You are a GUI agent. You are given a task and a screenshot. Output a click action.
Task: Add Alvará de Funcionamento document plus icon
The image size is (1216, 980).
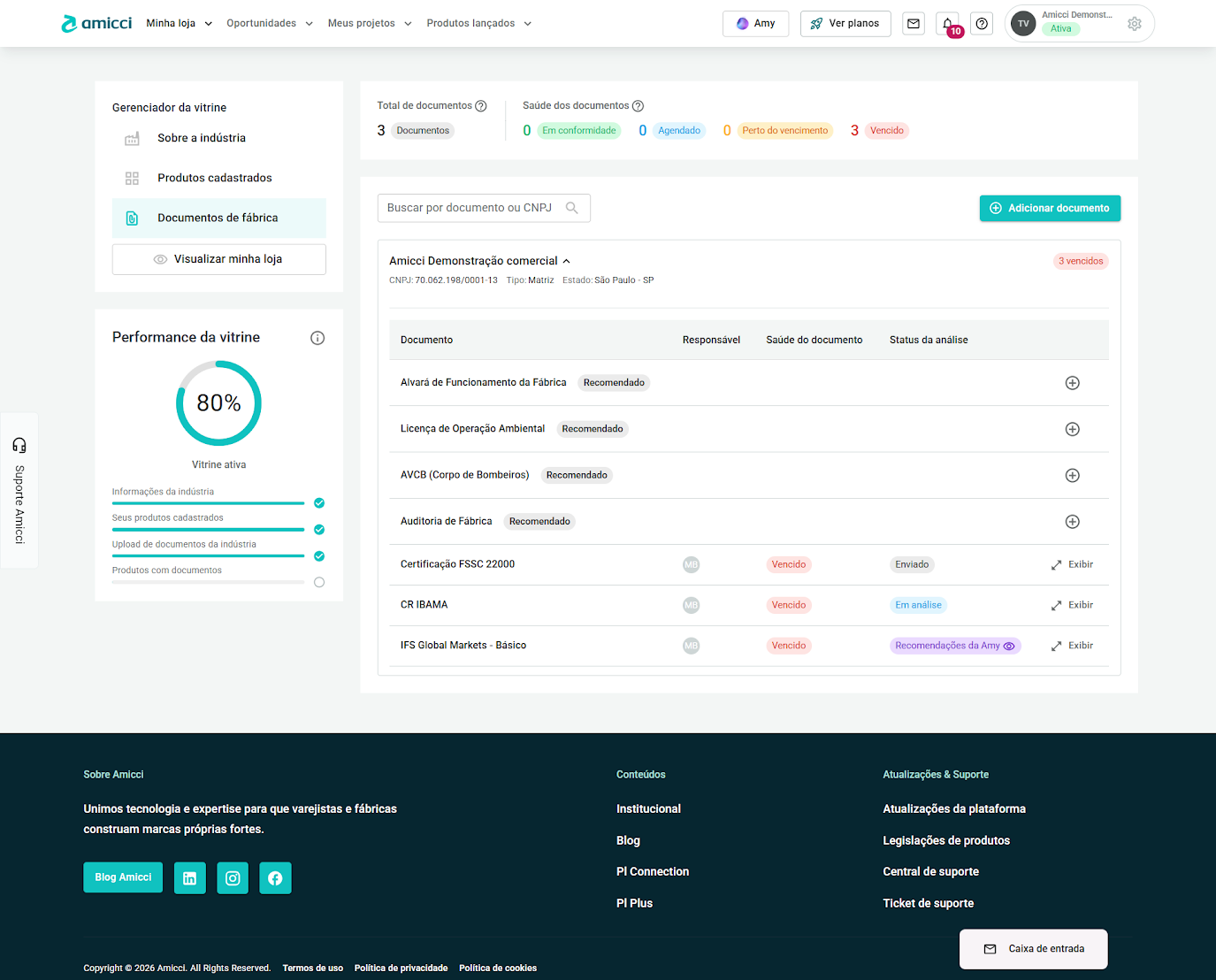[1072, 383]
